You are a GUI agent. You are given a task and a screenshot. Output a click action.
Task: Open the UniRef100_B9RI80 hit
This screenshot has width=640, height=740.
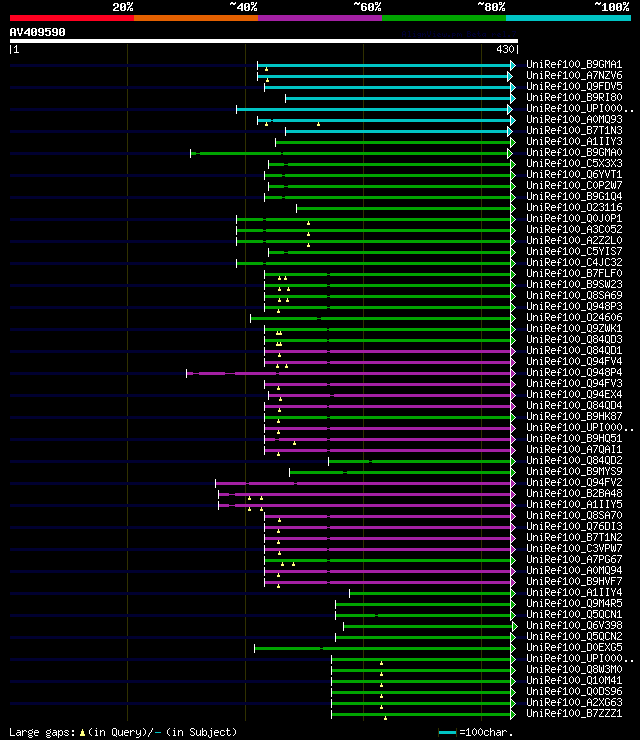pos(574,98)
